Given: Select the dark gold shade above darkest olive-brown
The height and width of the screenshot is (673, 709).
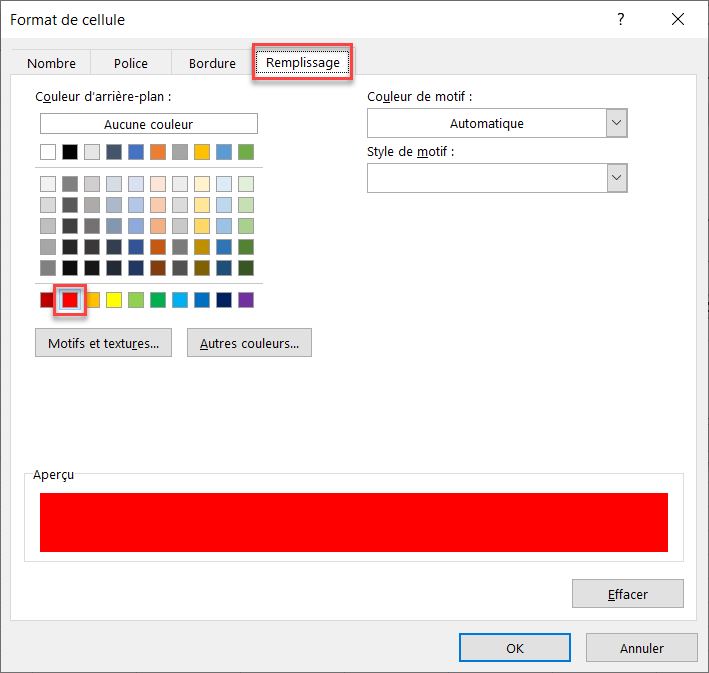Looking at the screenshot, I should pyautogui.click(x=202, y=247).
